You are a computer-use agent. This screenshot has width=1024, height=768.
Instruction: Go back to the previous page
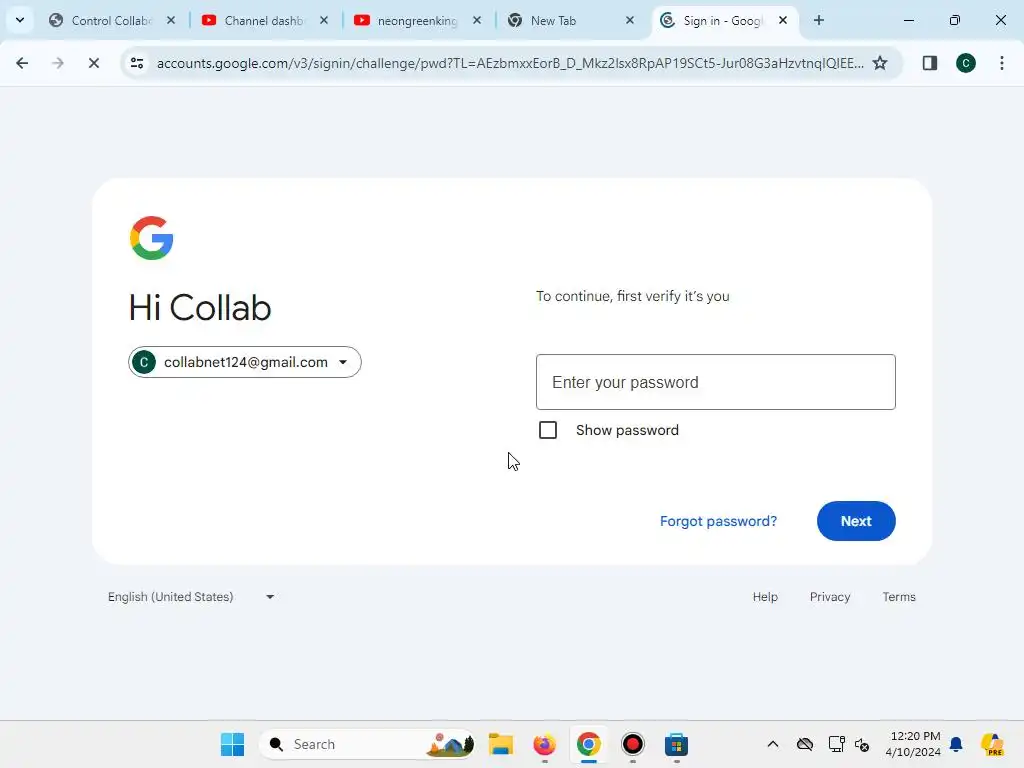[22, 63]
